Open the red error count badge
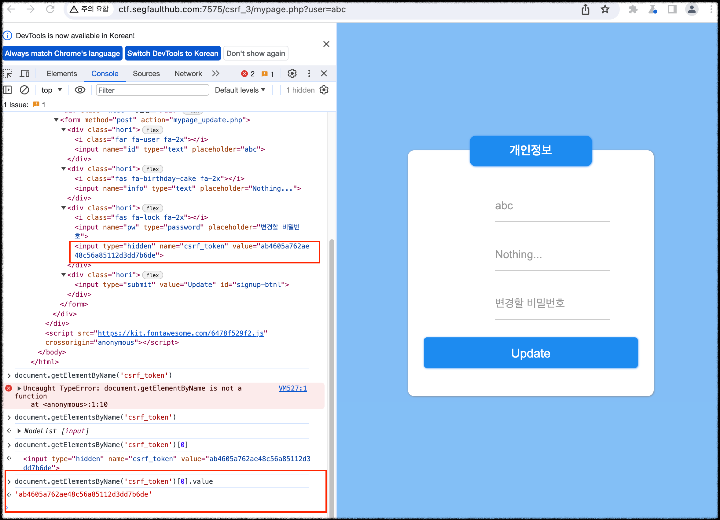720x520 pixels. (x=248, y=73)
